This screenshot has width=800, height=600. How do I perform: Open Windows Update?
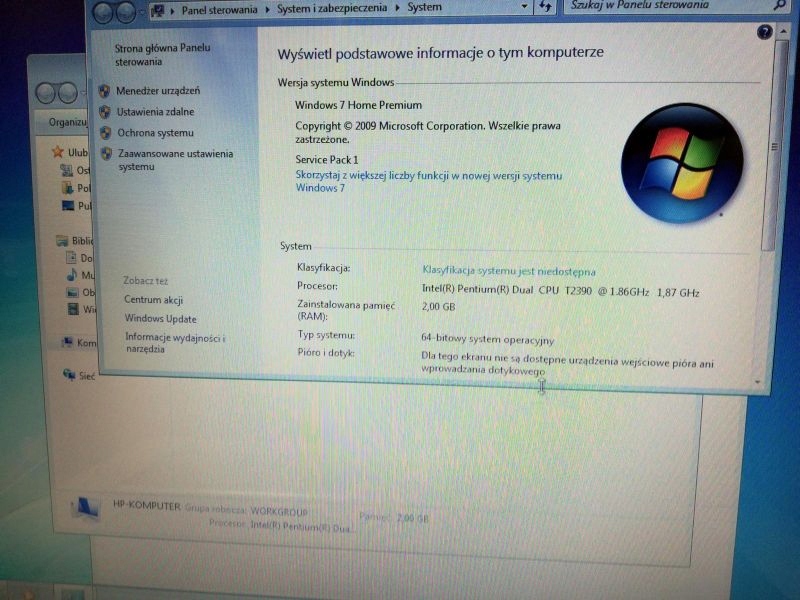point(161,319)
